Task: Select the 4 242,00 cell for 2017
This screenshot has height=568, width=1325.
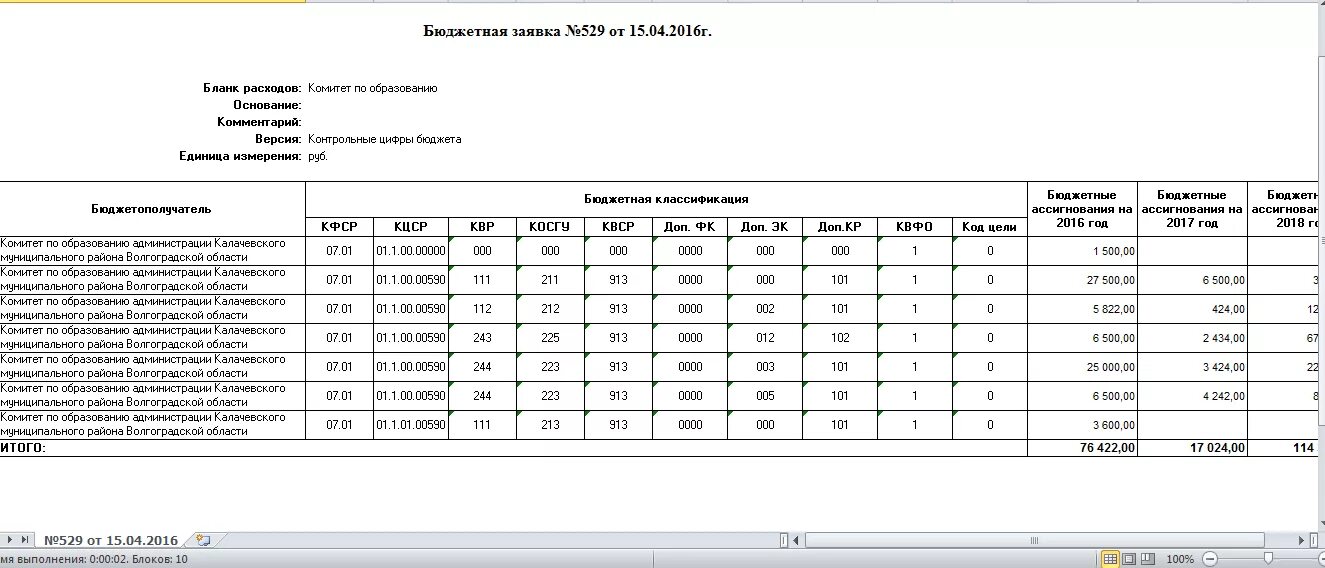Action: pos(1193,396)
